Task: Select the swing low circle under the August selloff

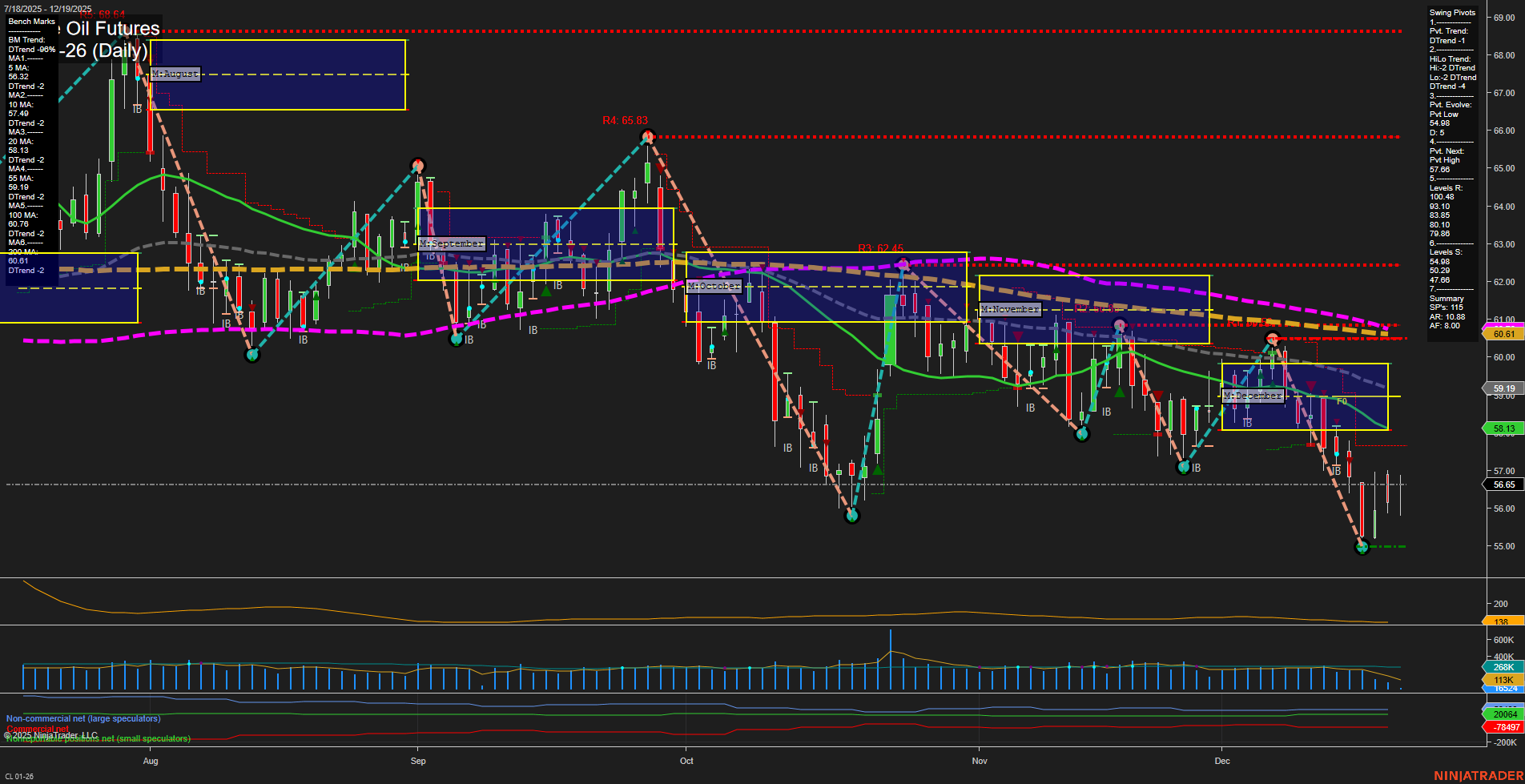Action: [x=252, y=354]
